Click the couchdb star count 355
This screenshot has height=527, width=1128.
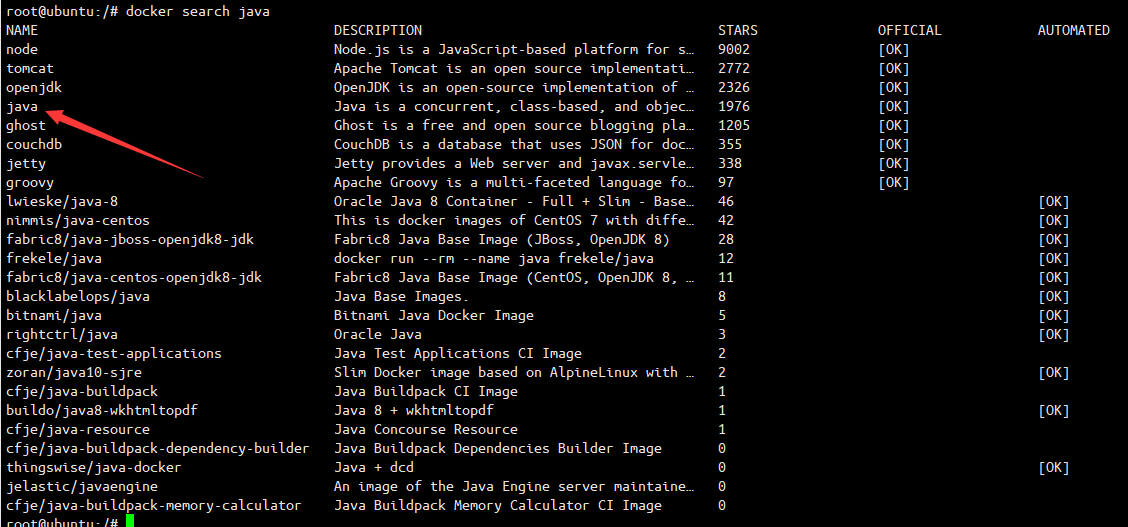point(729,145)
